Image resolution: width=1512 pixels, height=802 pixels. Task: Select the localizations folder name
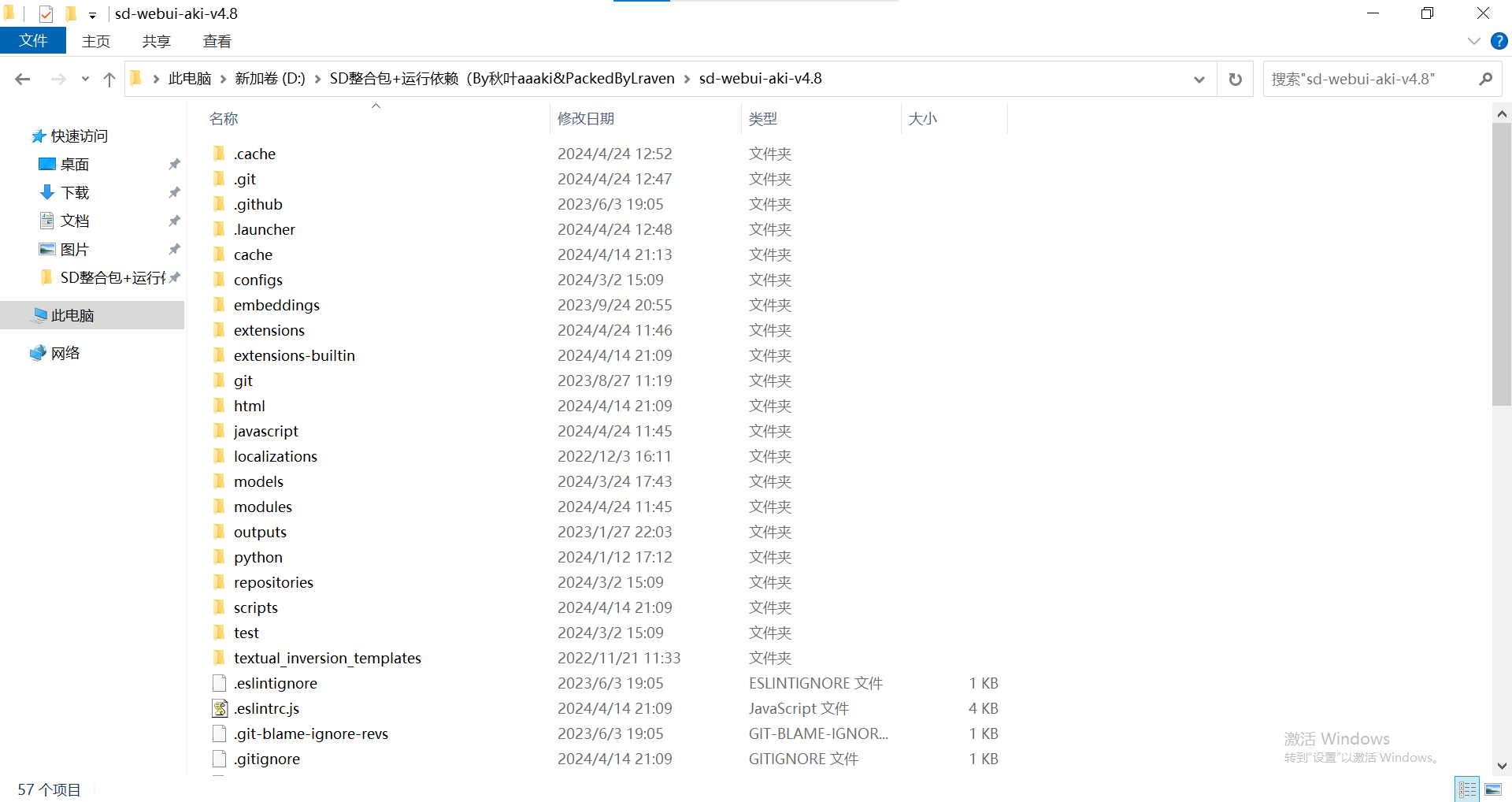click(276, 456)
